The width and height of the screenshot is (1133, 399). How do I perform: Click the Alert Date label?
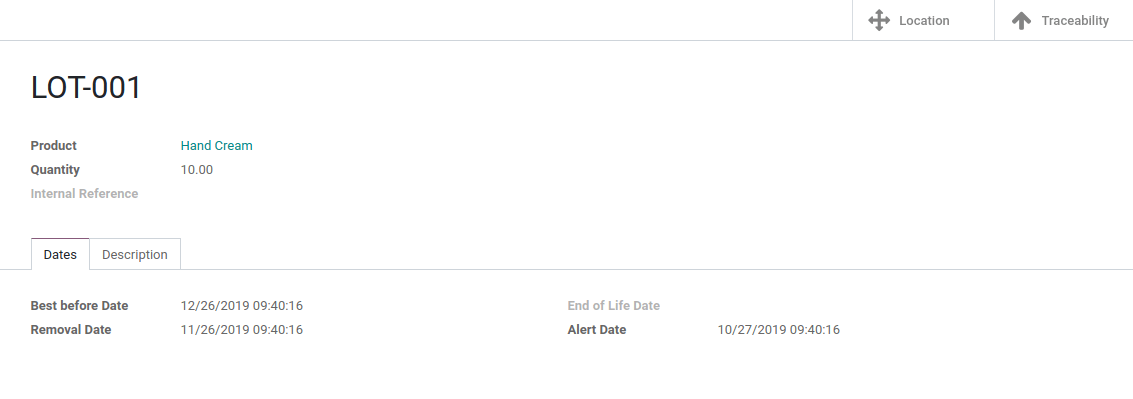[x=597, y=330]
